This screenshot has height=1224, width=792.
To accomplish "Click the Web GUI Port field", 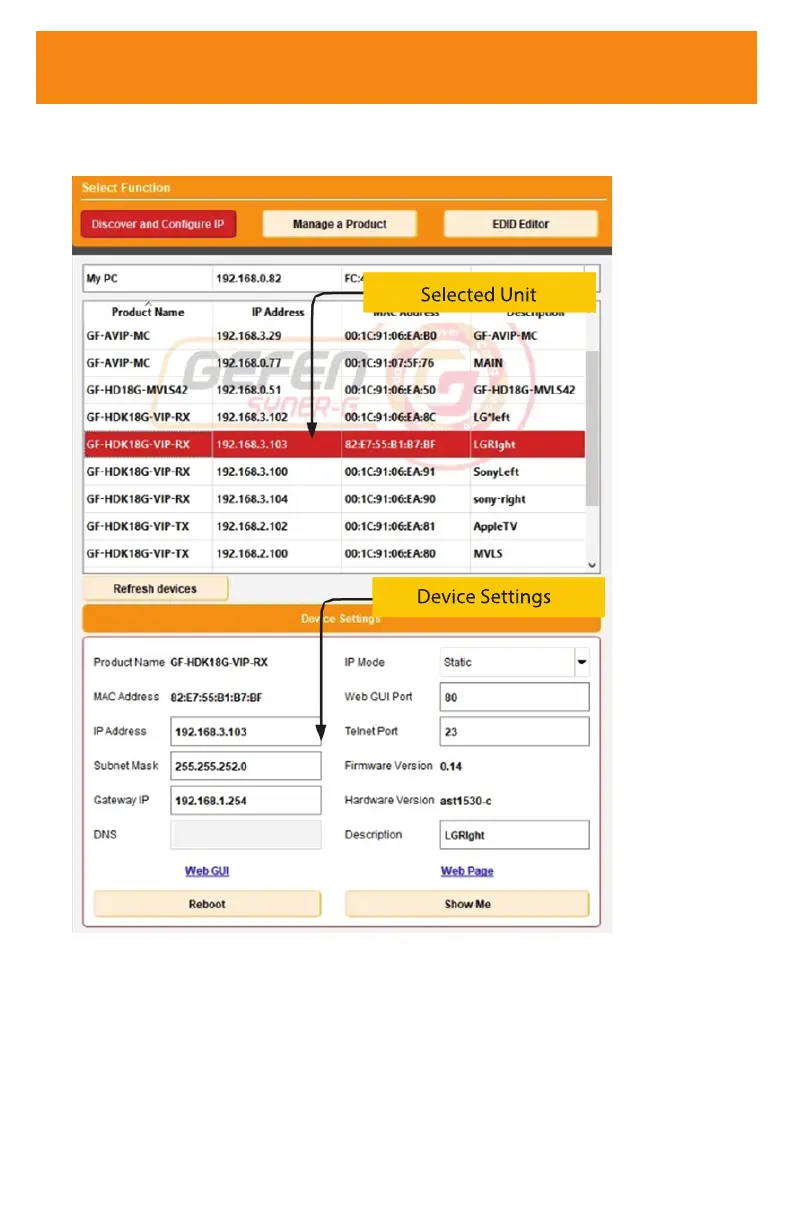I will [514, 697].
